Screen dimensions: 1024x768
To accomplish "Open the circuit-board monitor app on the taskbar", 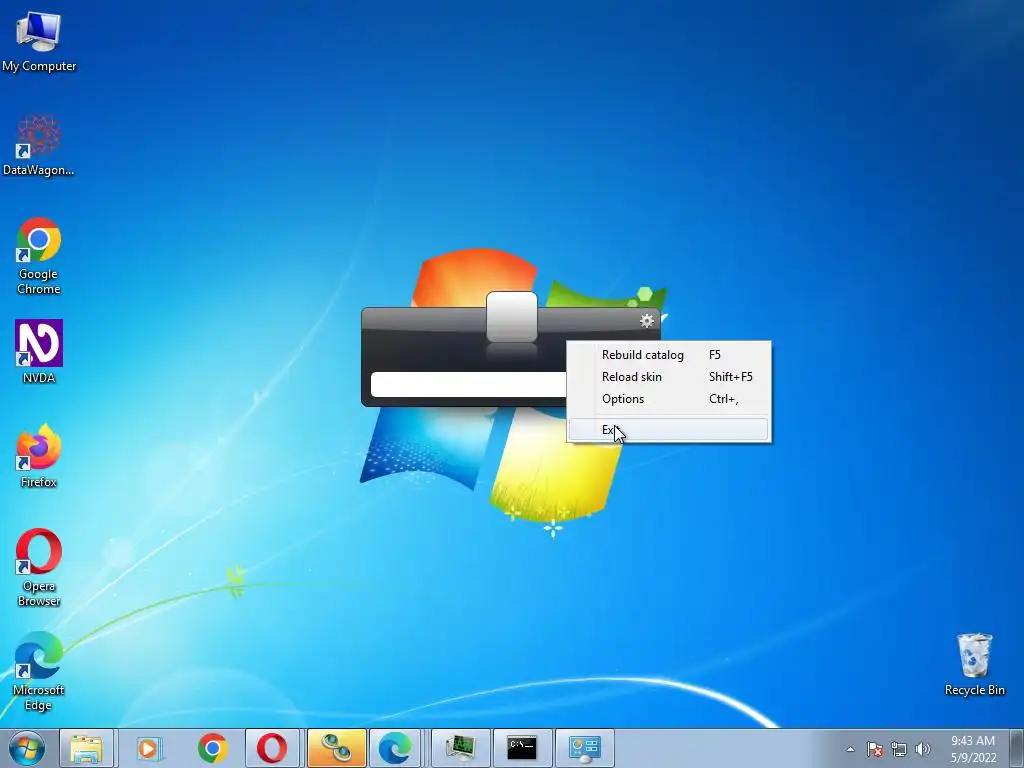I will 460,748.
